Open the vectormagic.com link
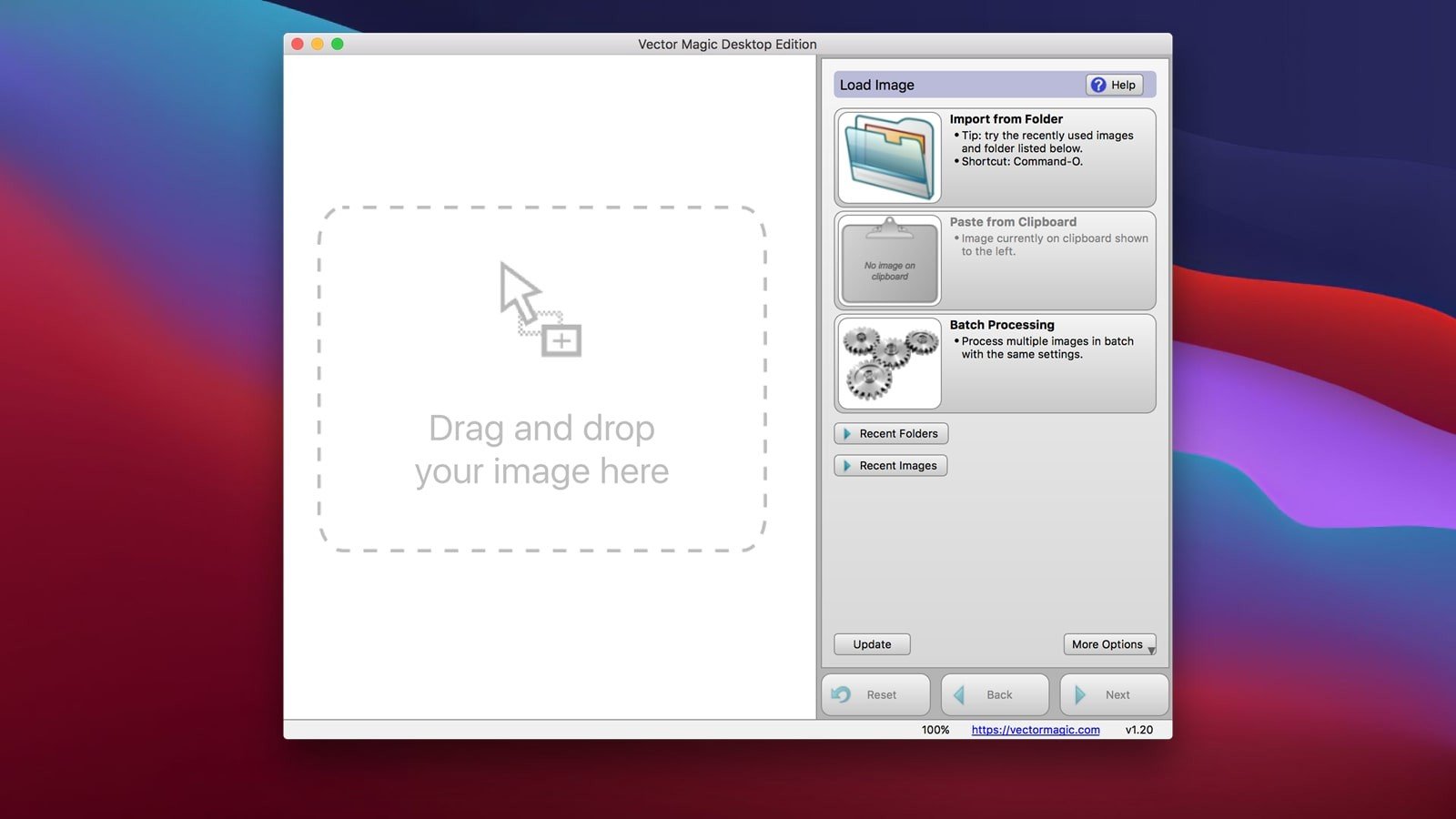 pos(1035,730)
